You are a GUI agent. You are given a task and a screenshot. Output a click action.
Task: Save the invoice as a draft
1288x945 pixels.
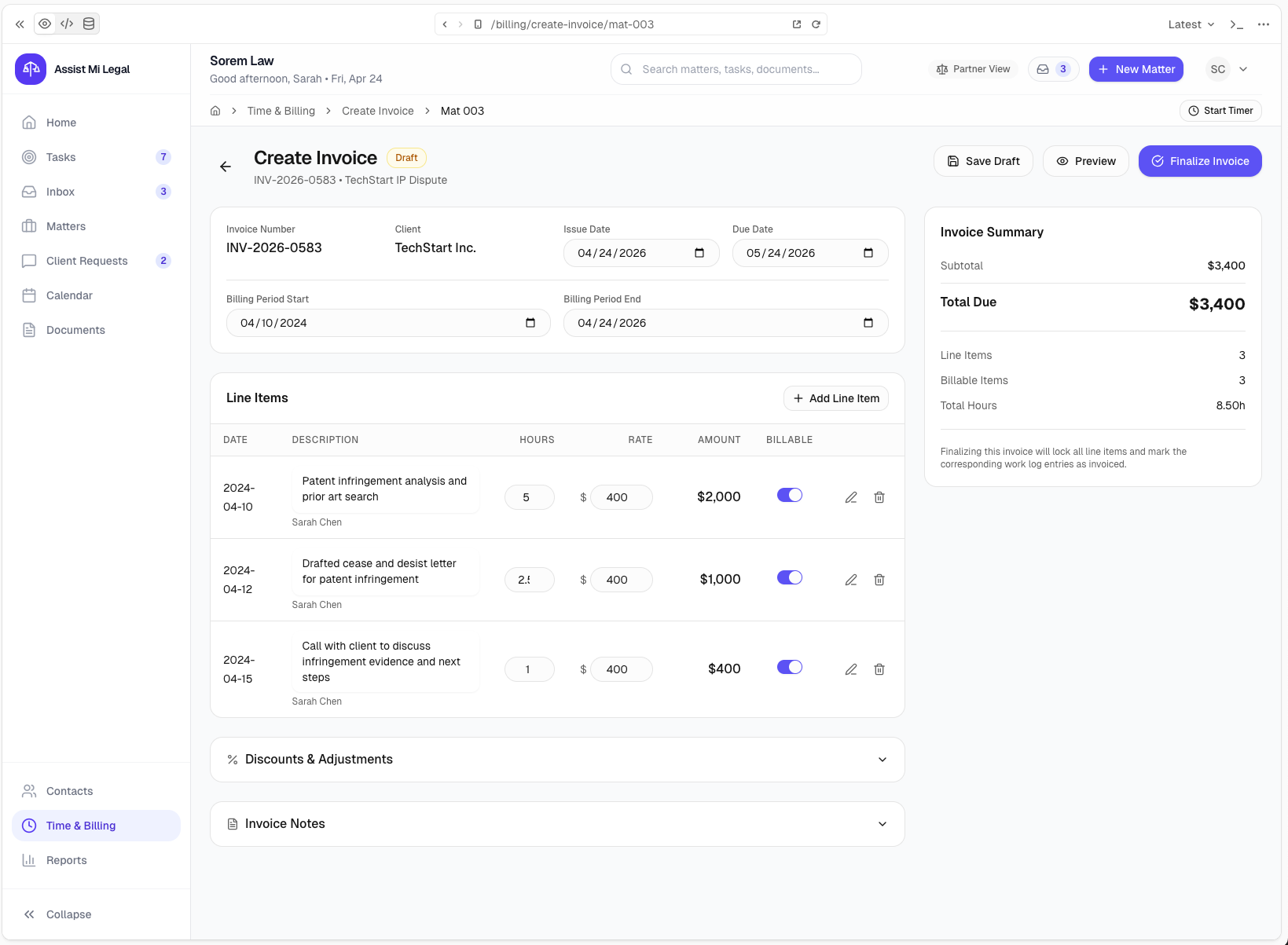[983, 161]
